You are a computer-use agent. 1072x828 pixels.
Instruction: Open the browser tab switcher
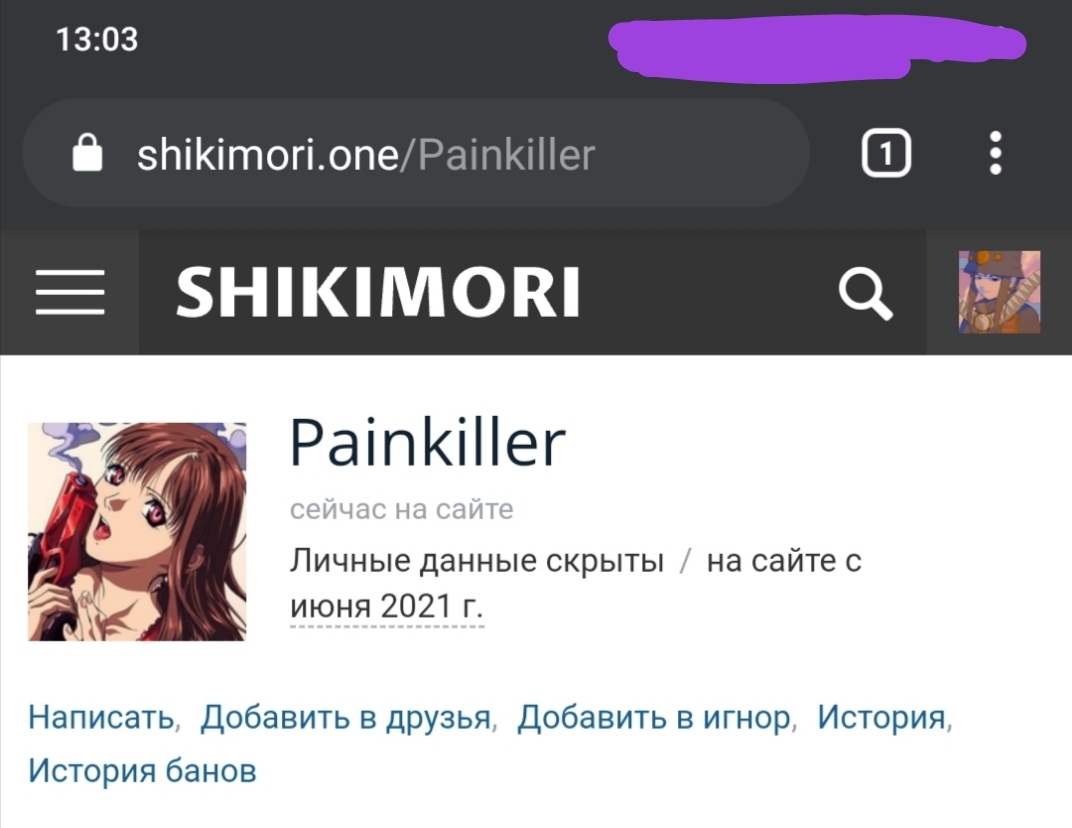tap(885, 153)
